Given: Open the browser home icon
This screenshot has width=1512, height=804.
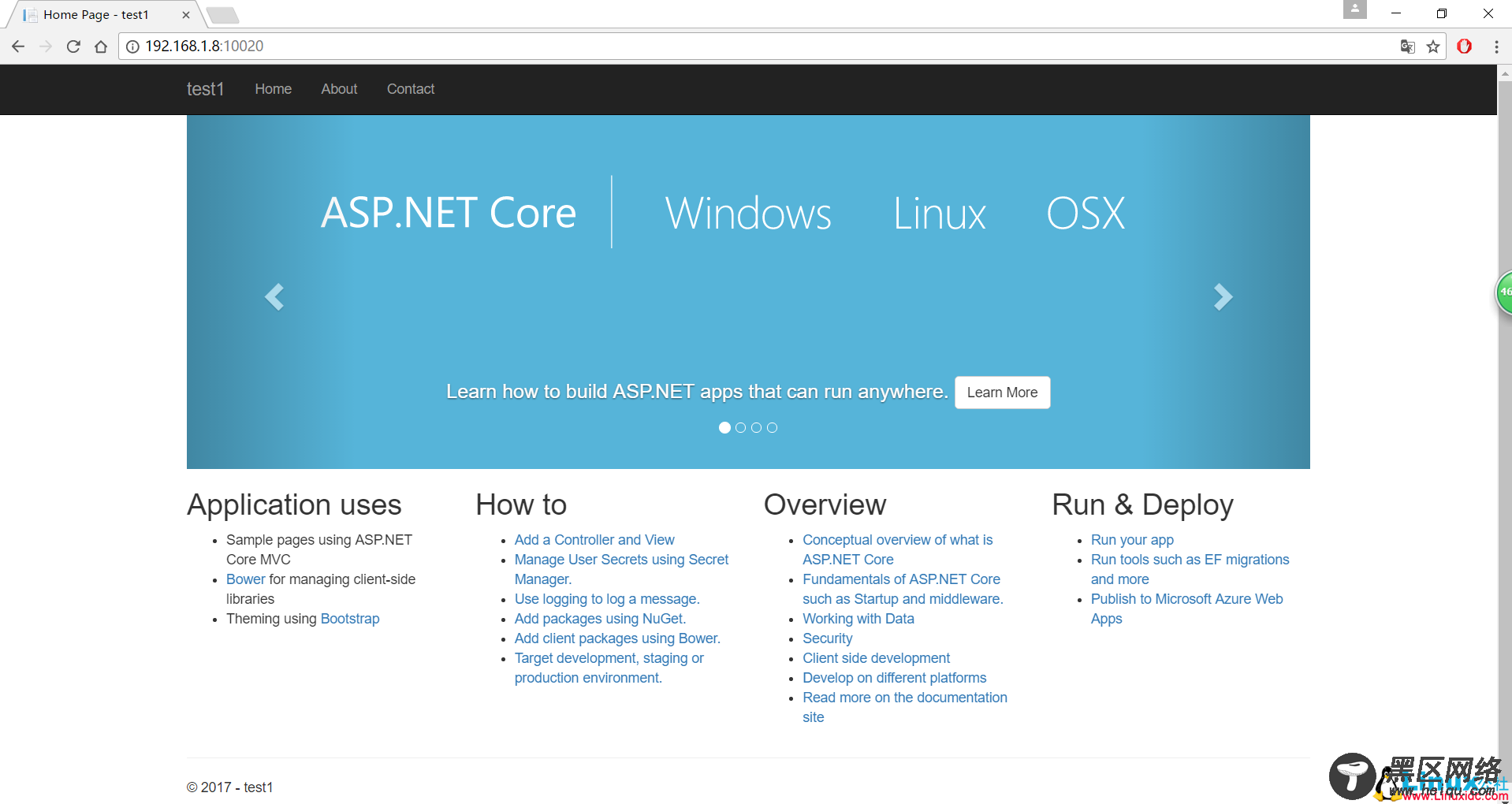Looking at the screenshot, I should point(101,47).
